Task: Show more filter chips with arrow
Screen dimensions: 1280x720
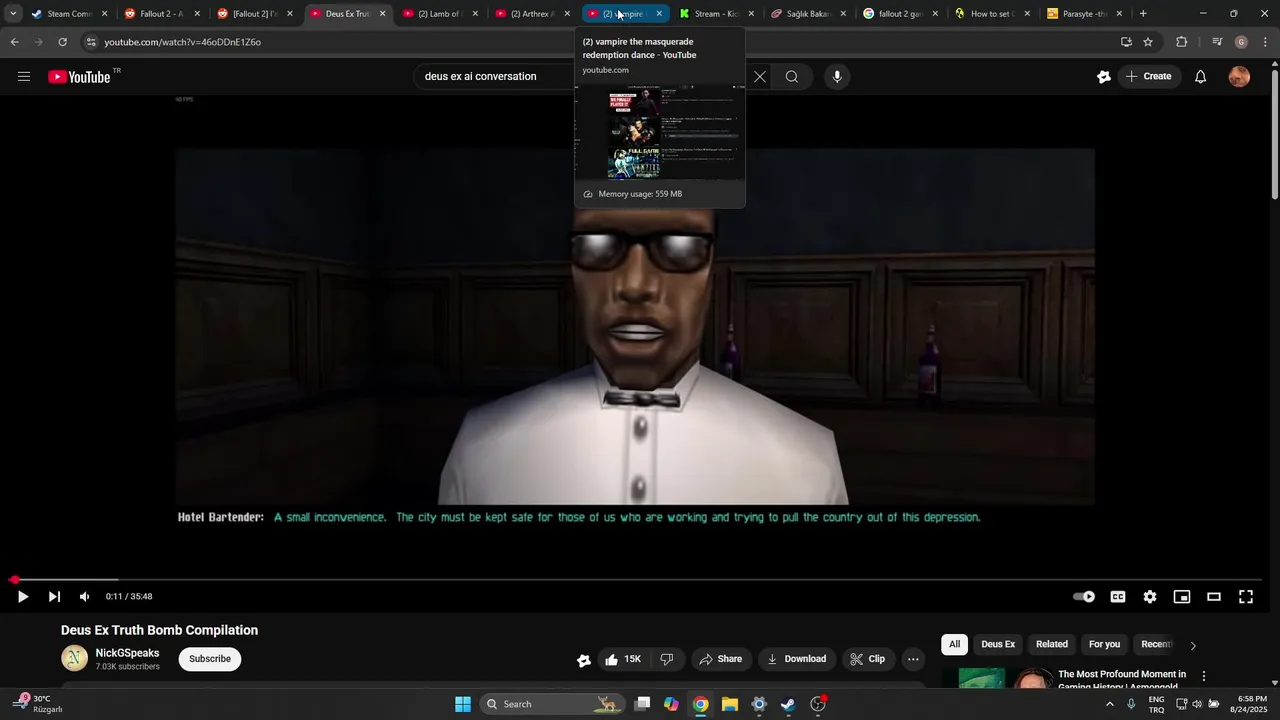Action: [x=1192, y=645]
